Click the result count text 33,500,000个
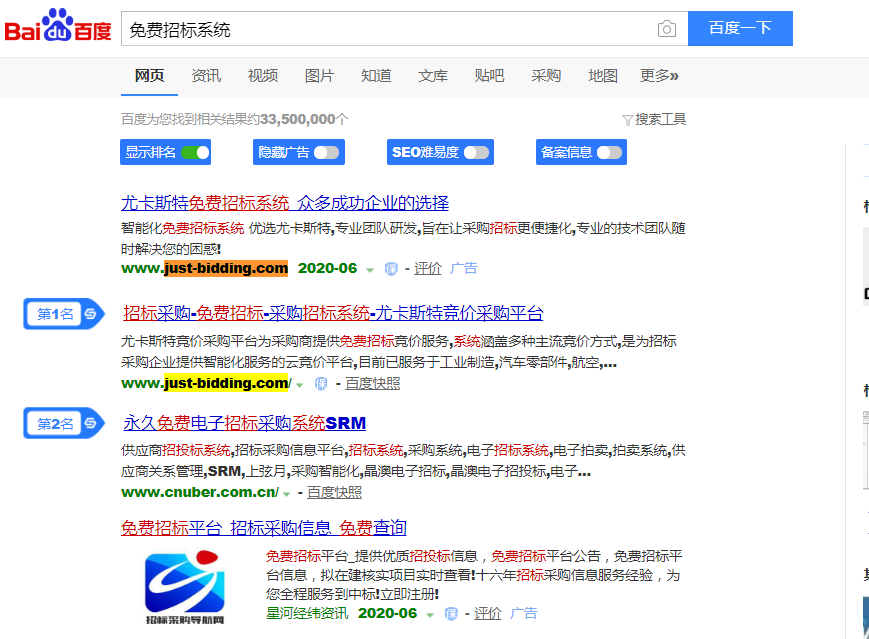 (304, 120)
